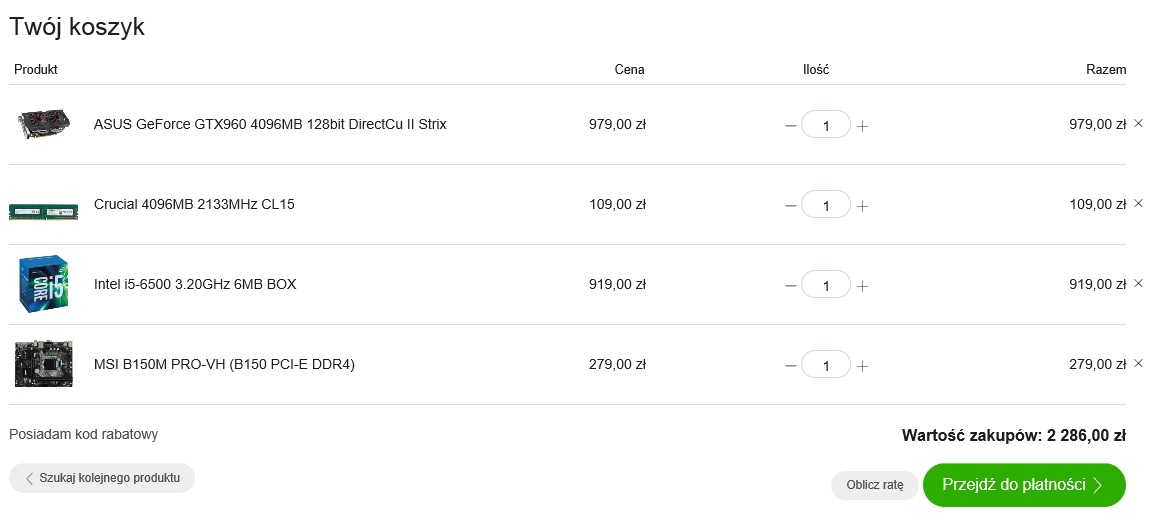Open the MSI B150M PRO-VH product name
The image size is (1157, 520).
[224, 364]
